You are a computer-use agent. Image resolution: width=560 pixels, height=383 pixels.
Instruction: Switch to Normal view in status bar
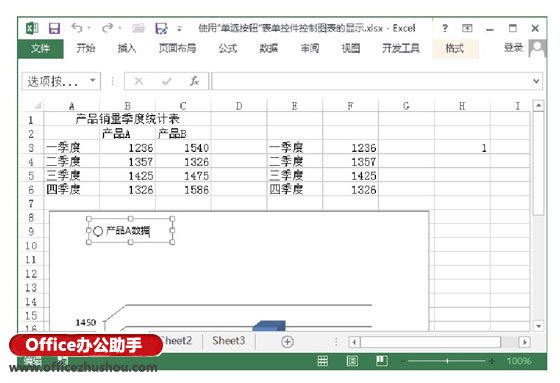[x=323, y=361]
